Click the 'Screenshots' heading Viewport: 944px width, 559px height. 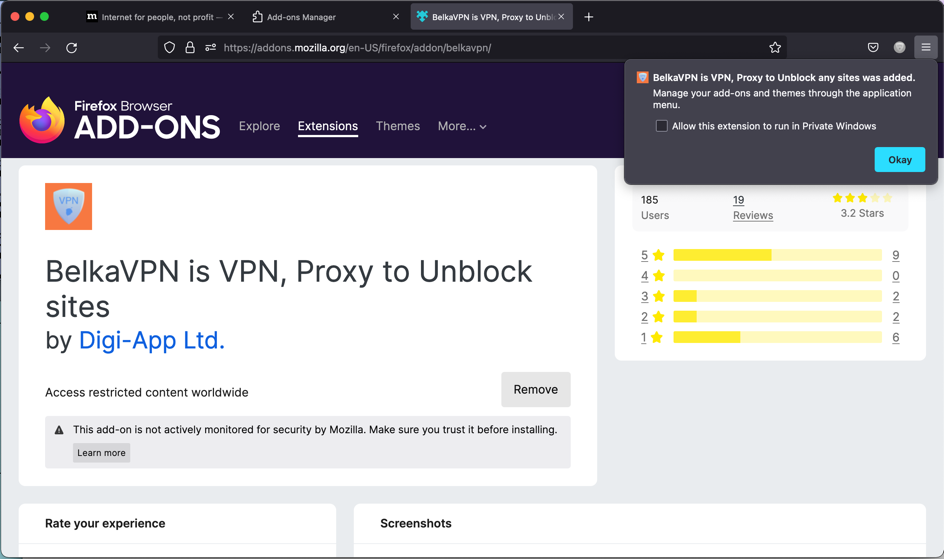416,523
